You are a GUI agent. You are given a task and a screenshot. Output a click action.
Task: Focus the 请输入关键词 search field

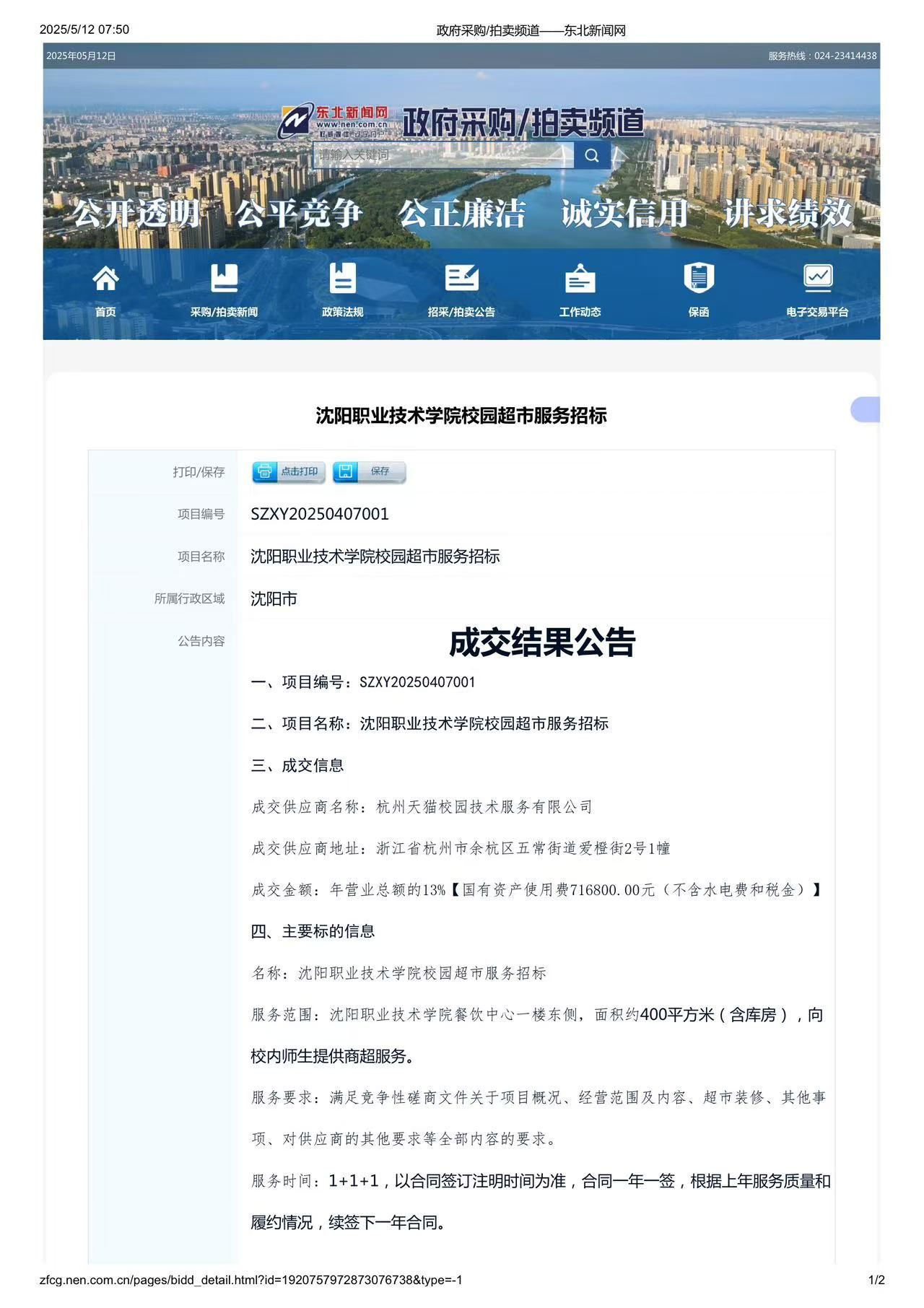(x=443, y=155)
